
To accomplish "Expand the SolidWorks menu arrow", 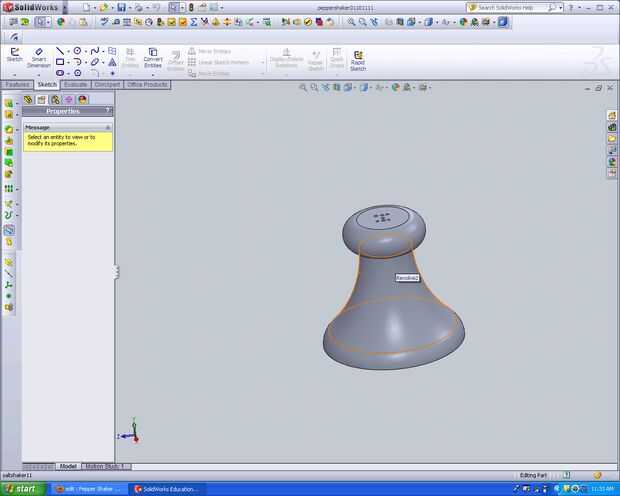I will pos(65,8).
